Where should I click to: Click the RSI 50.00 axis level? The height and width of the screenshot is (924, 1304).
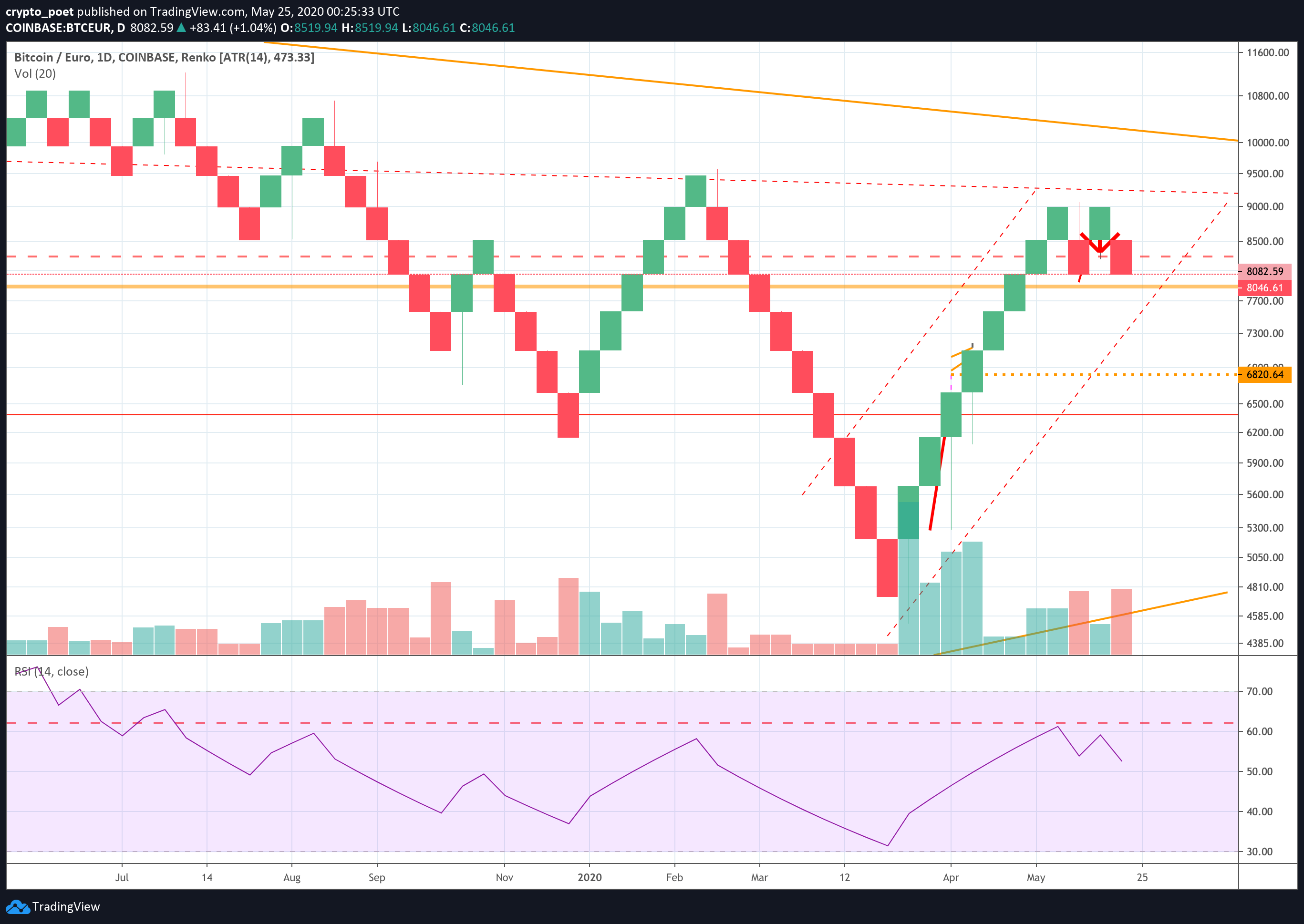click(x=1259, y=771)
